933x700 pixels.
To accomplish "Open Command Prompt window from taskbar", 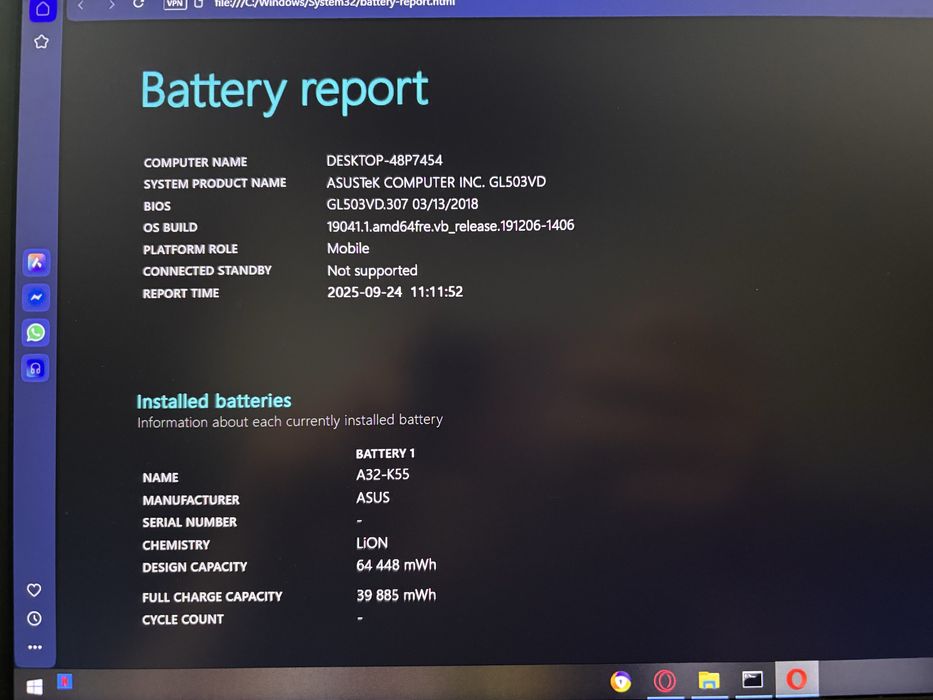I will [752, 679].
